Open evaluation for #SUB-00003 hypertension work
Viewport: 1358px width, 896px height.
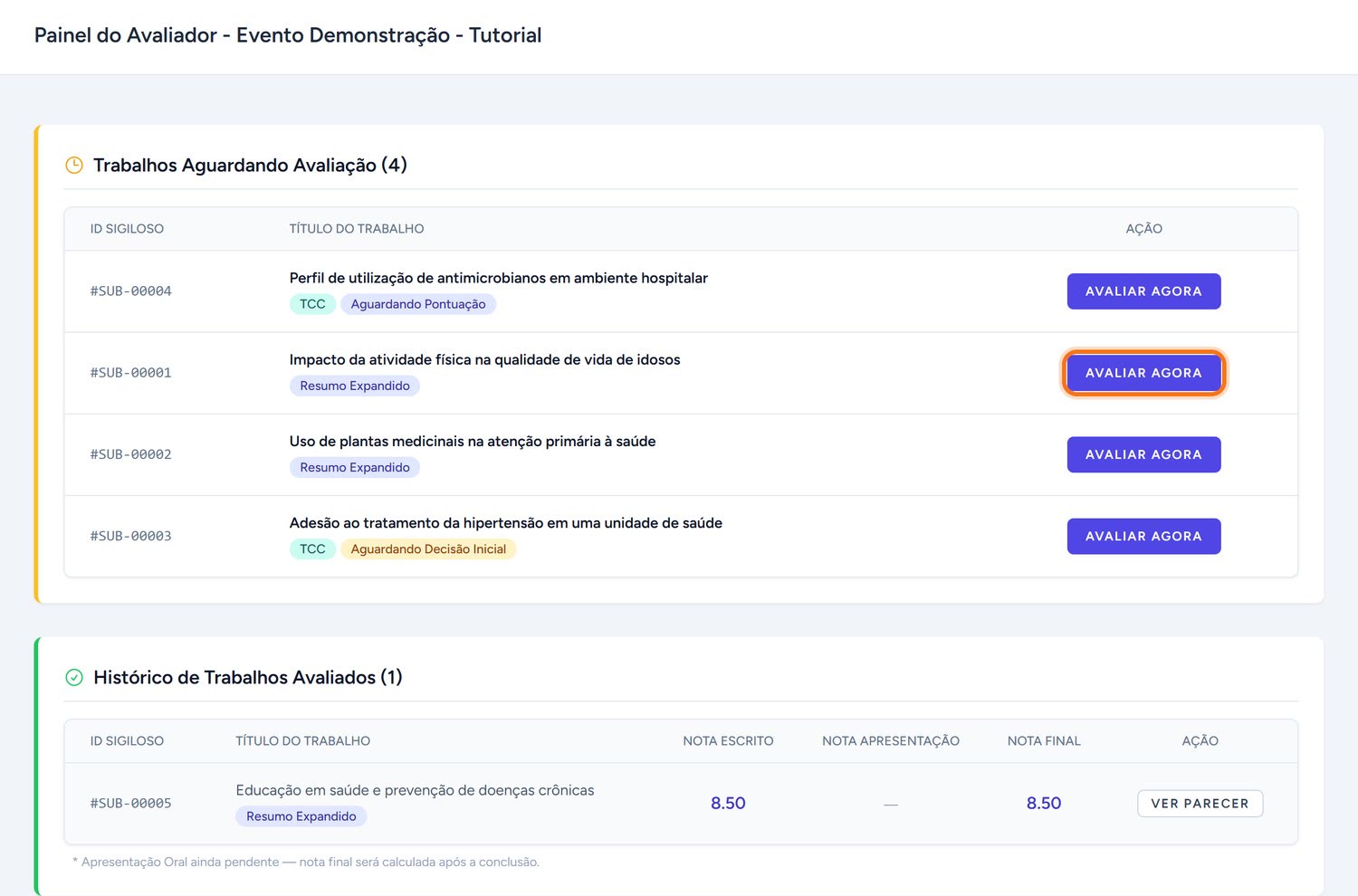coord(1143,536)
